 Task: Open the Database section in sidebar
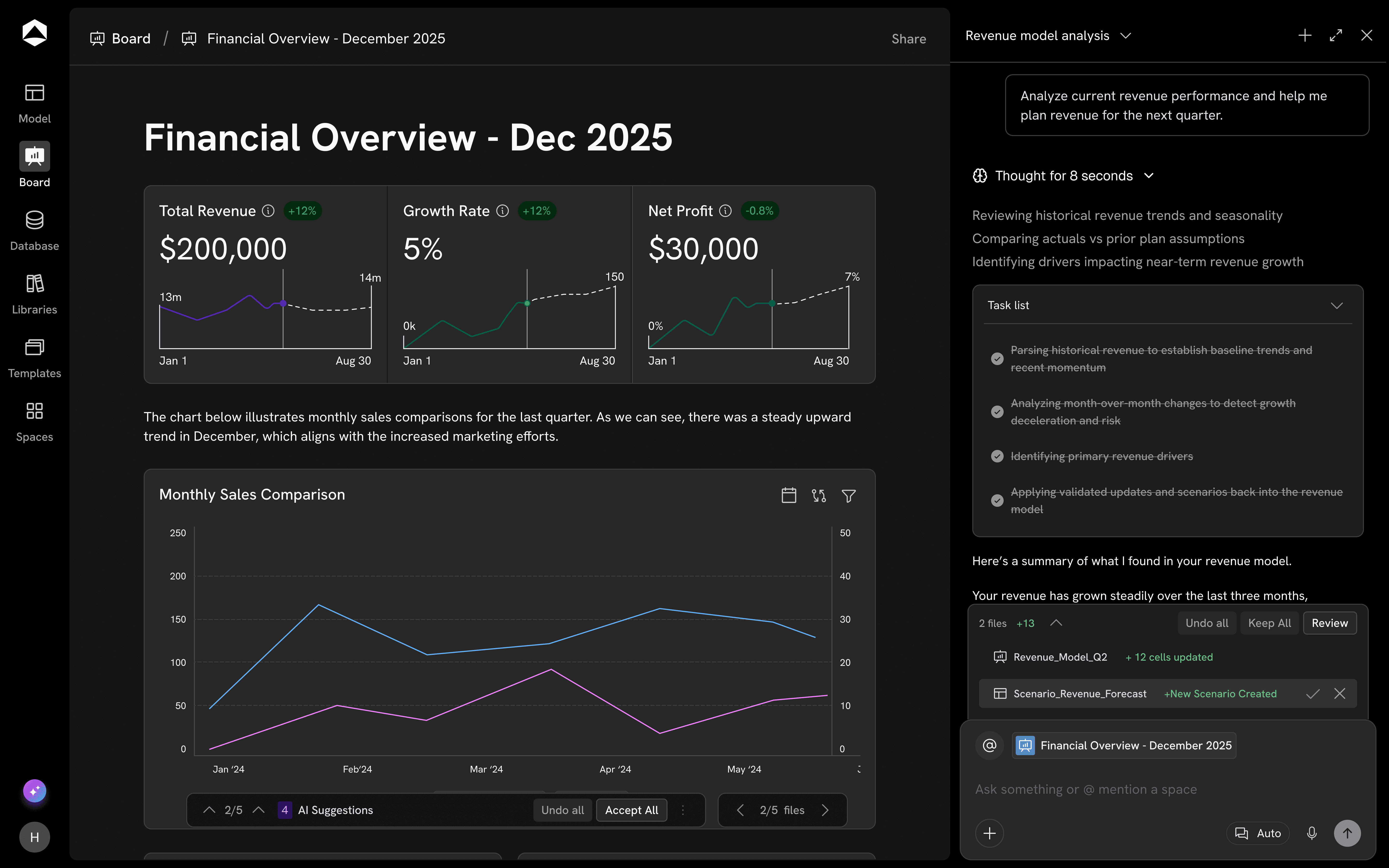pos(34,230)
